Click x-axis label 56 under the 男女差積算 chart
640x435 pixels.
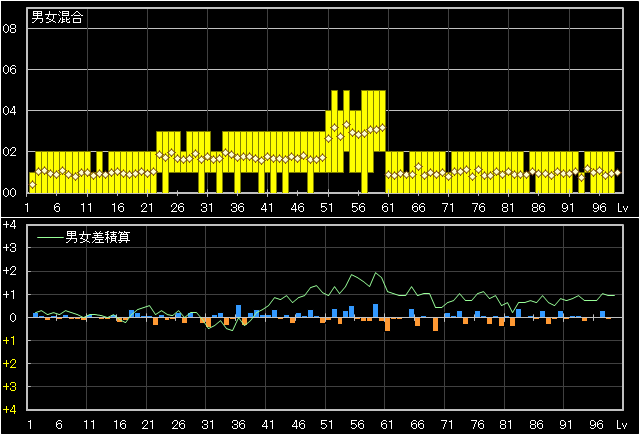click(x=357, y=425)
